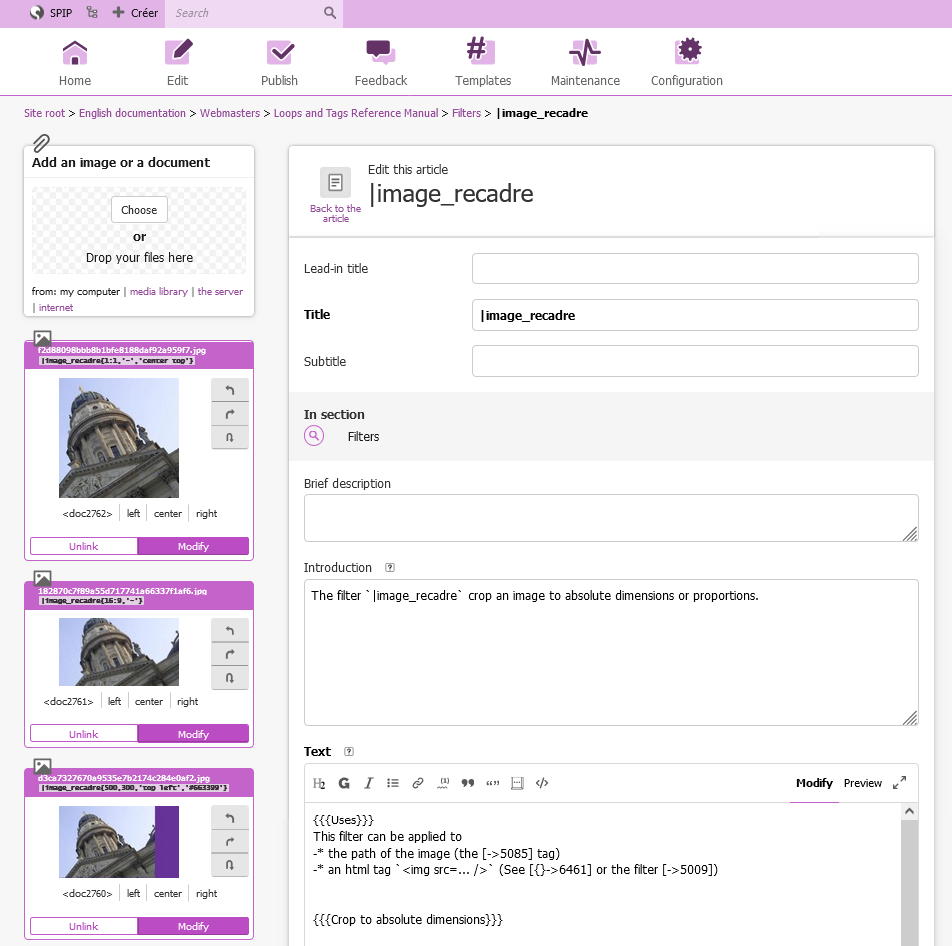The width and height of the screenshot is (952, 946).
Task: Insert code tag with </> icon
Action: [541, 783]
